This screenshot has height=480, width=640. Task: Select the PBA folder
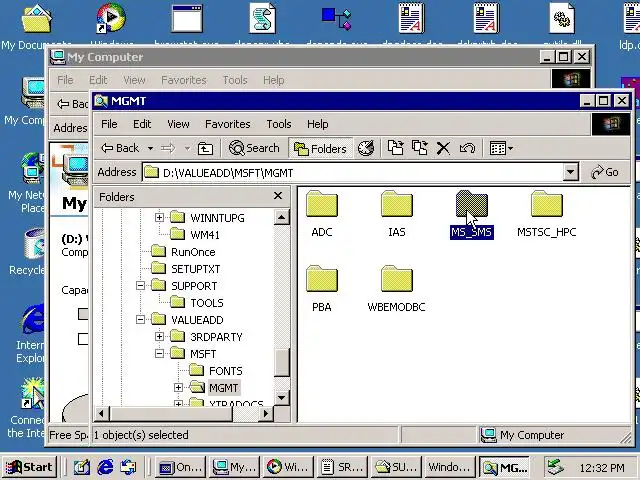[322, 289]
